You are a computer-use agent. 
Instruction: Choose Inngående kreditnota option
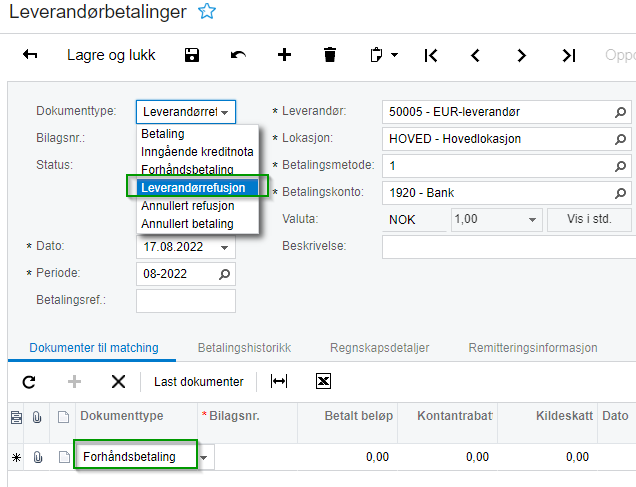pyautogui.click(x=197, y=152)
